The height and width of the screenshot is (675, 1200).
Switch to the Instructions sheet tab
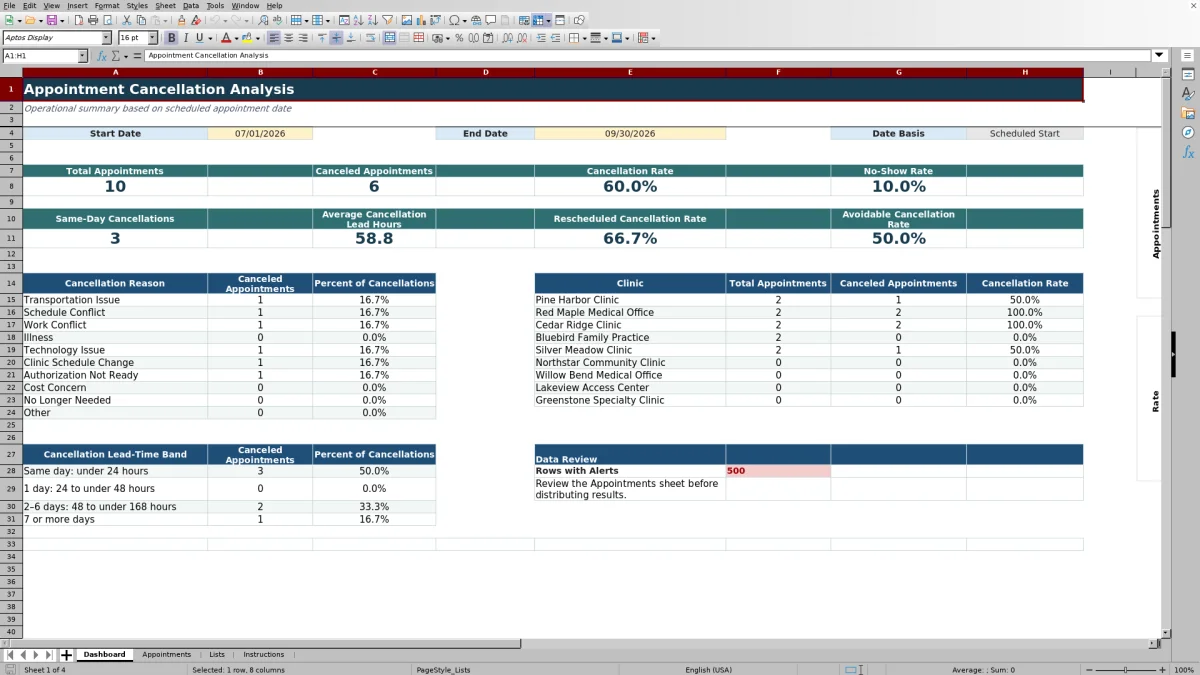click(x=264, y=655)
